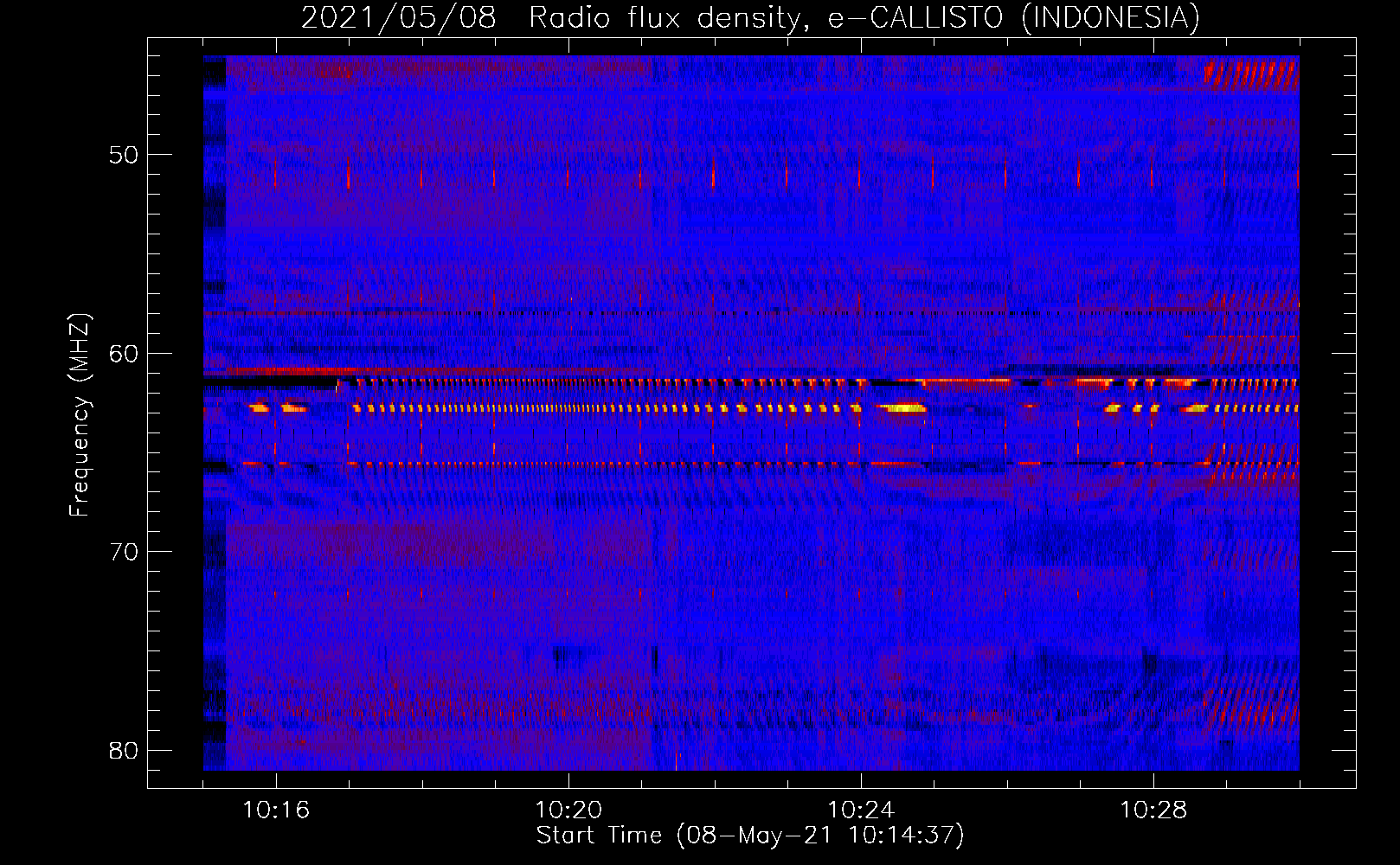Click the 50 frequency tick label
This screenshot has height=865, width=1400.
click(x=124, y=155)
